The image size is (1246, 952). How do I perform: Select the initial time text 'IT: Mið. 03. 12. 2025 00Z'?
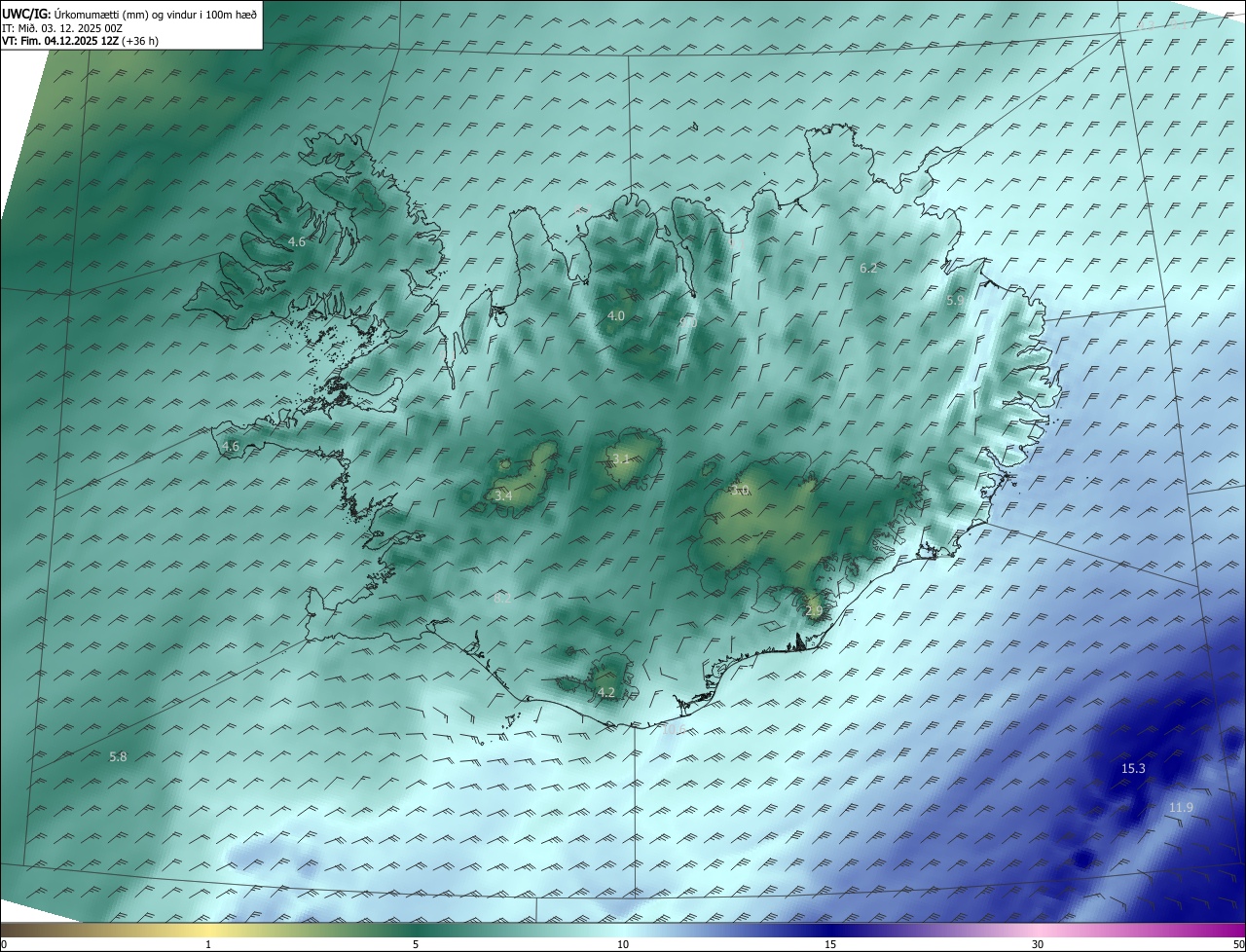tap(62, 28)
